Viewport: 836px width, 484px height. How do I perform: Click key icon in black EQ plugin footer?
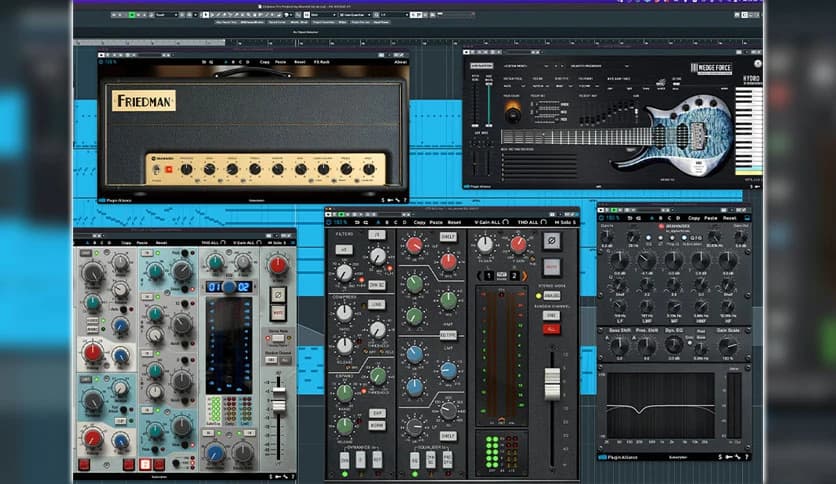(x=729, y=457)
